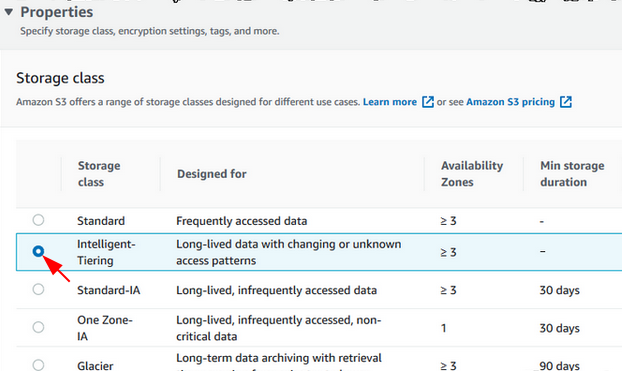Click the Storage class section heading
Viewport: 624px width, 381px height.
tap(60, 78)
